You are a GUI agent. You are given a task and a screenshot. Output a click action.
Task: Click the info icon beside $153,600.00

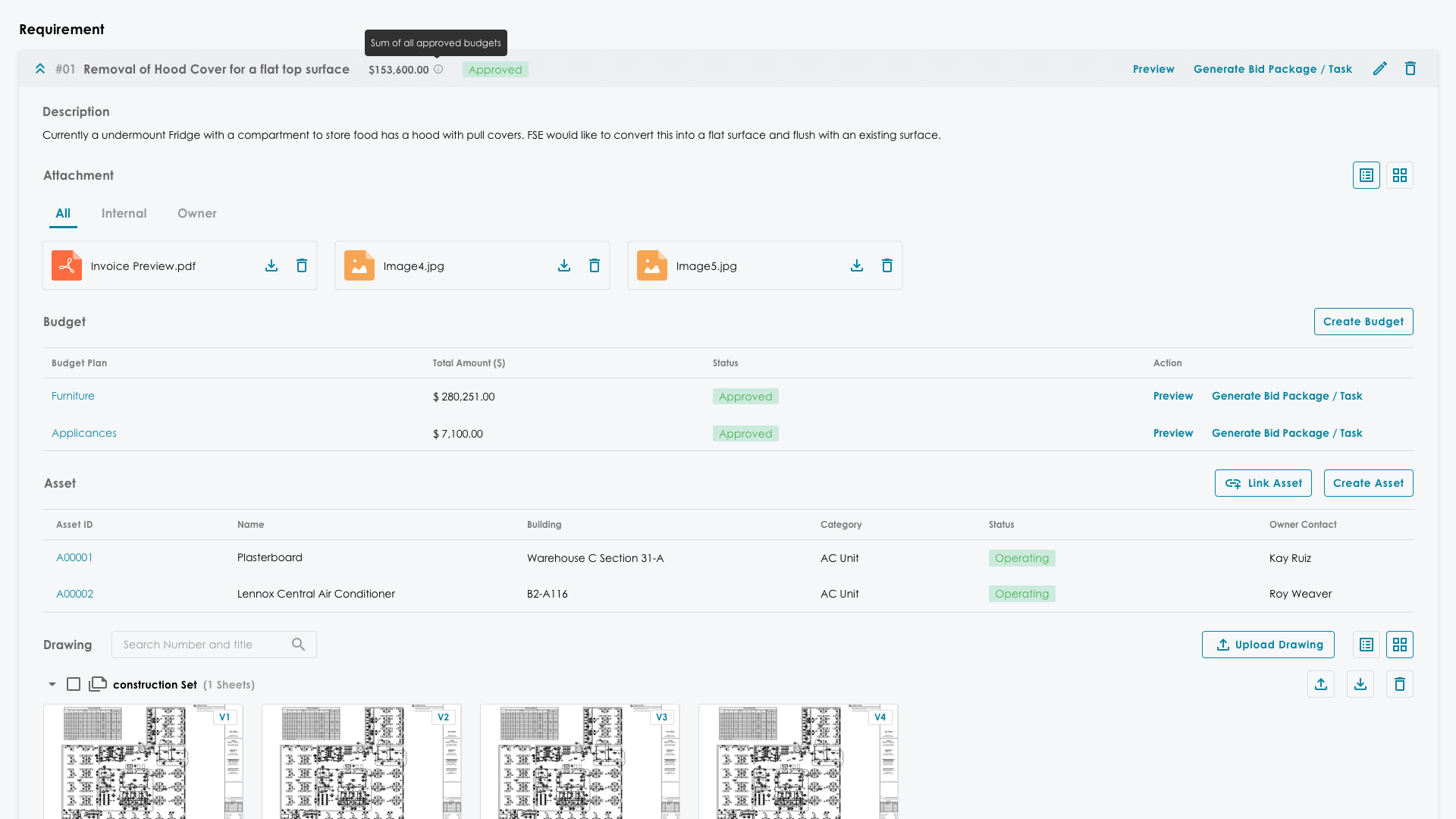point(438,69)
